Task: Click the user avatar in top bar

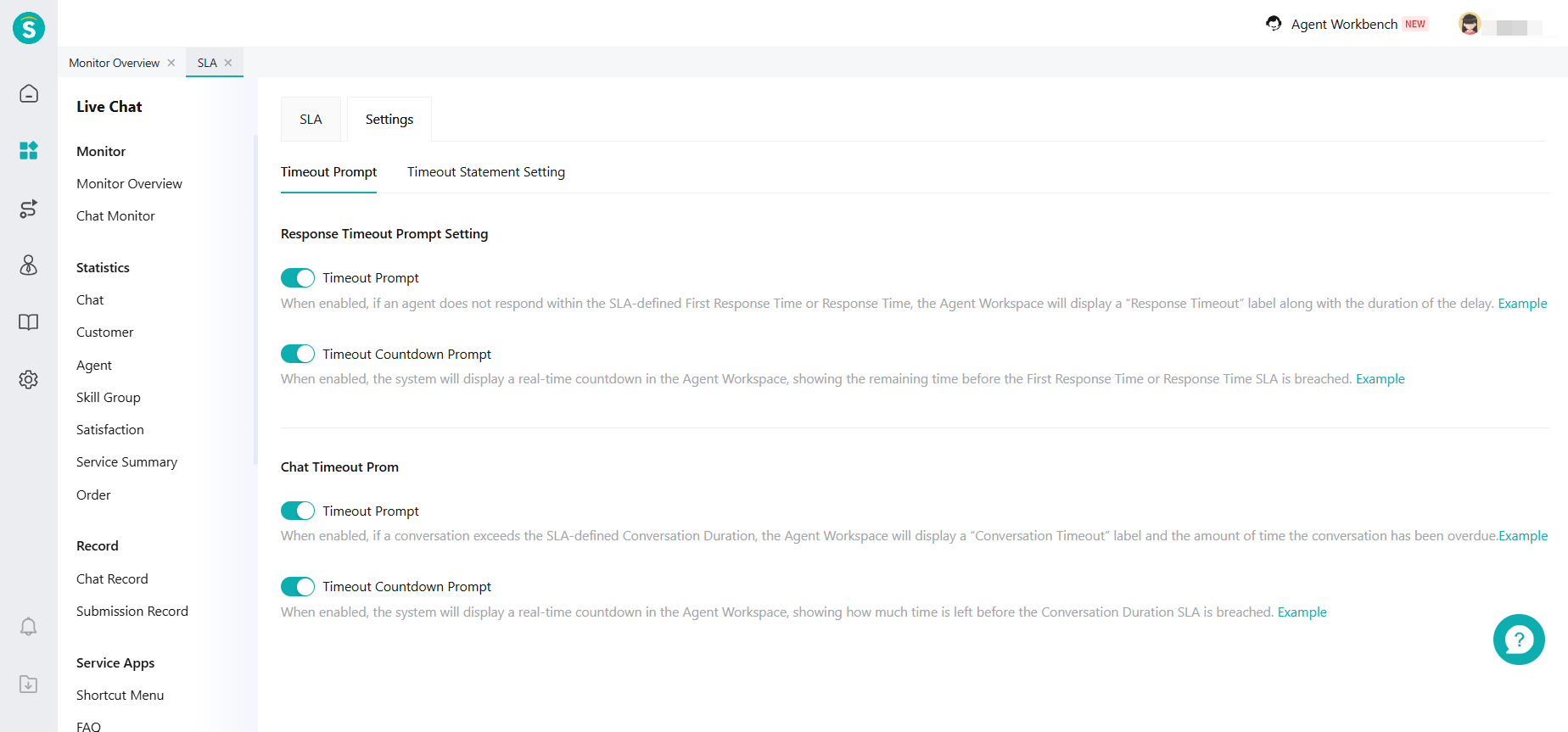Action: 1470,25
